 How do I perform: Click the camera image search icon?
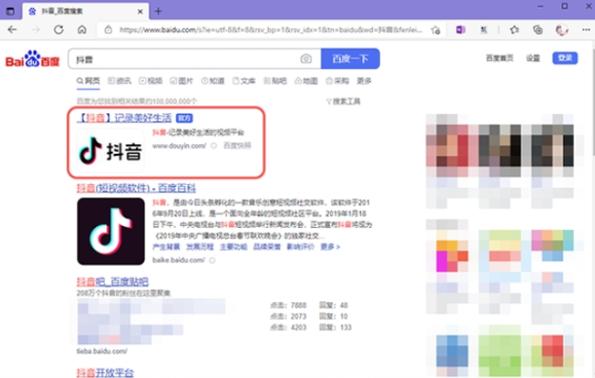coord(306,59)
